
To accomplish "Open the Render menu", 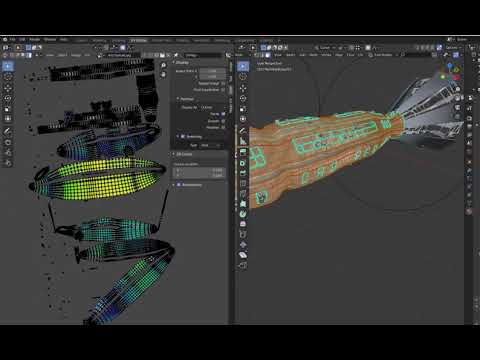I will point(34,40).
